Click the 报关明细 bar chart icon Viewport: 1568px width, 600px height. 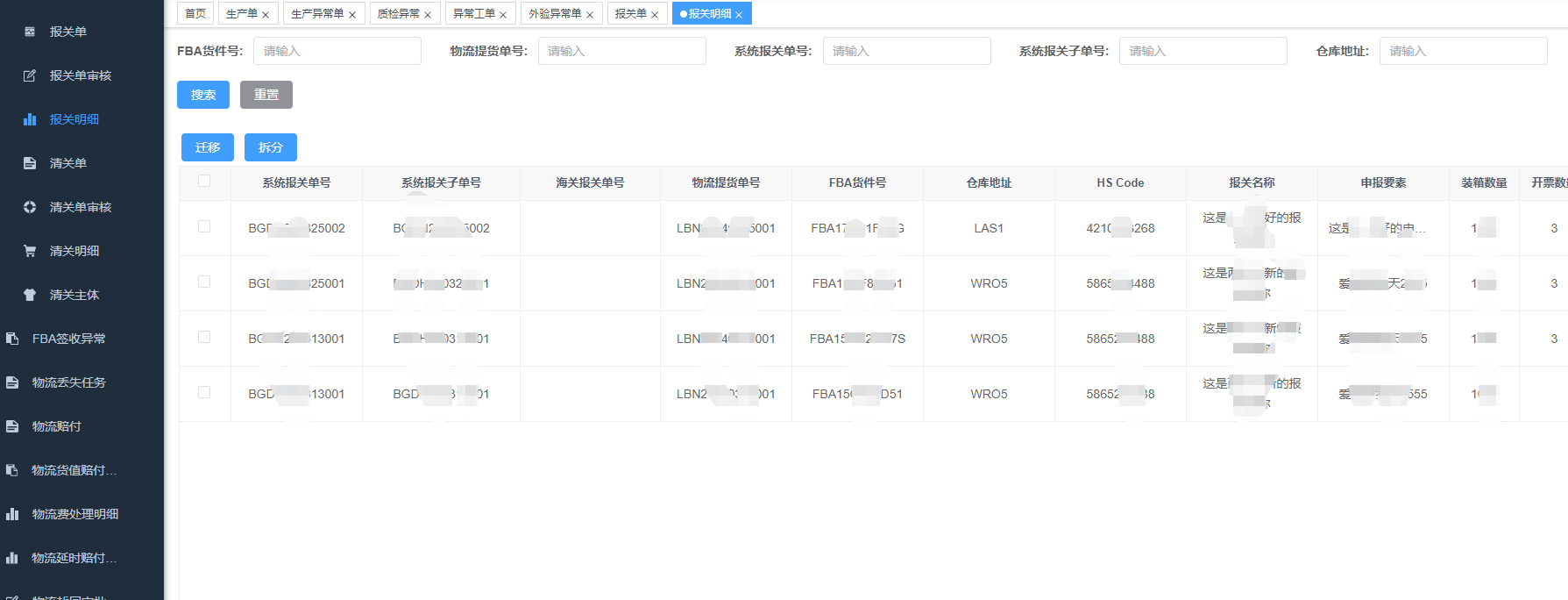tap(30, 119)
